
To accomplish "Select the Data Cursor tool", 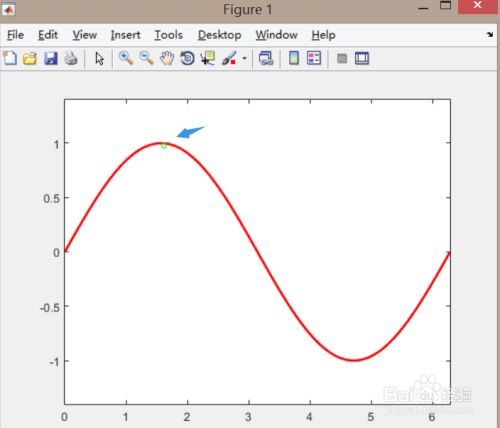I will pos(208,59).
